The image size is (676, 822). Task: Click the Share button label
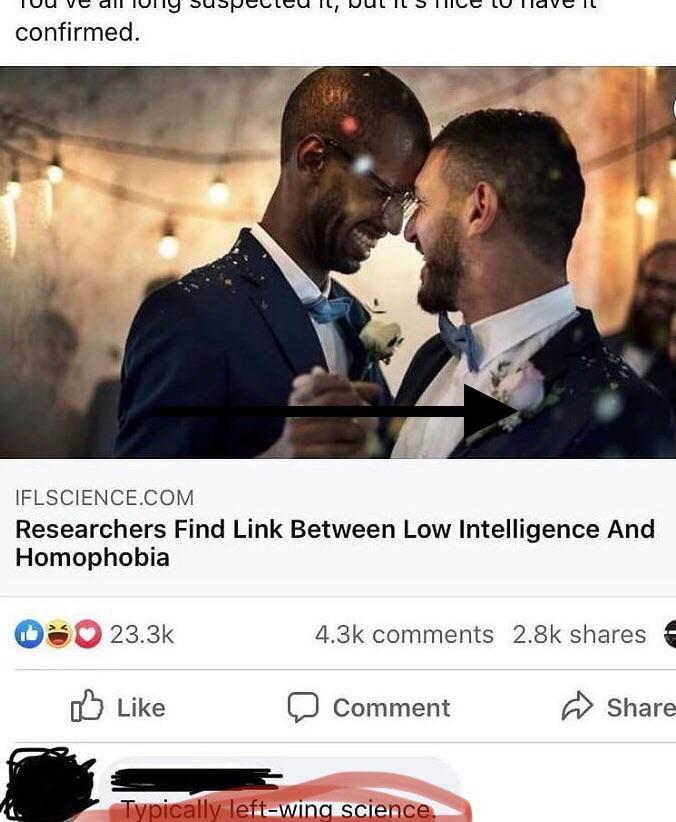click(641, 708)
